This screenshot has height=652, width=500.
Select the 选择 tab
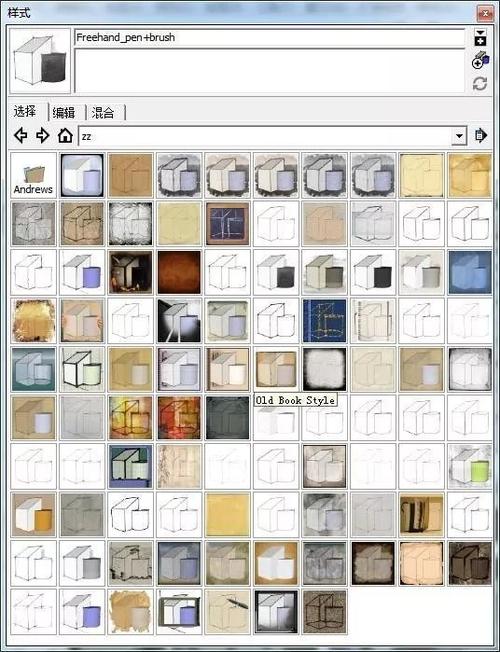point(25,111)
